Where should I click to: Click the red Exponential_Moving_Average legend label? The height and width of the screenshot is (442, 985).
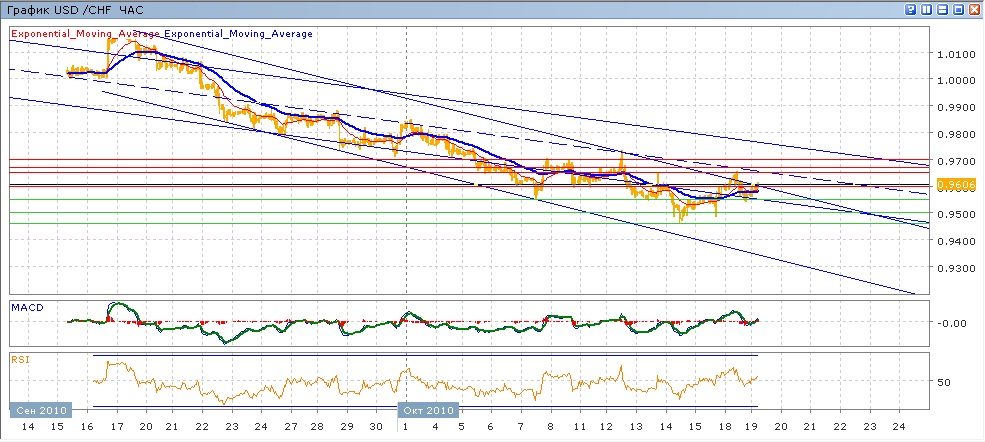(86, 34)
